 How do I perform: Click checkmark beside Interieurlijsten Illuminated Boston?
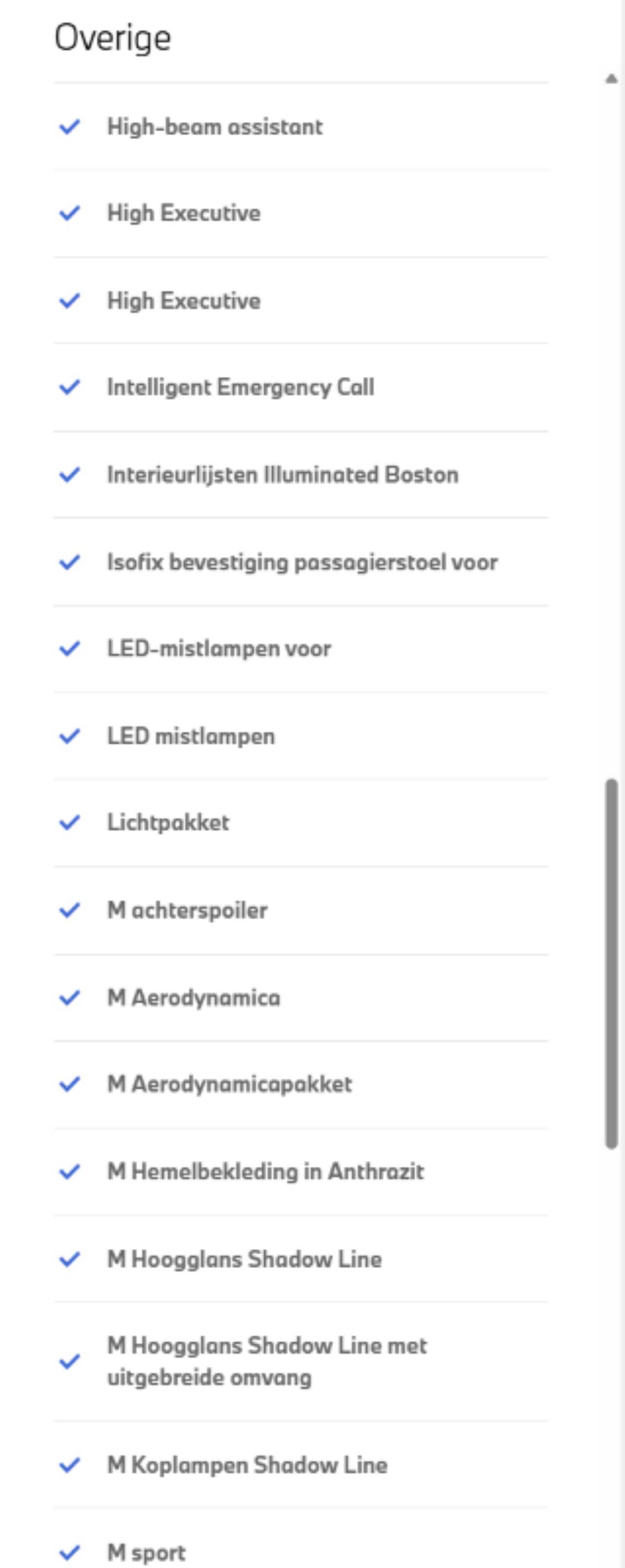pos(69,474)
